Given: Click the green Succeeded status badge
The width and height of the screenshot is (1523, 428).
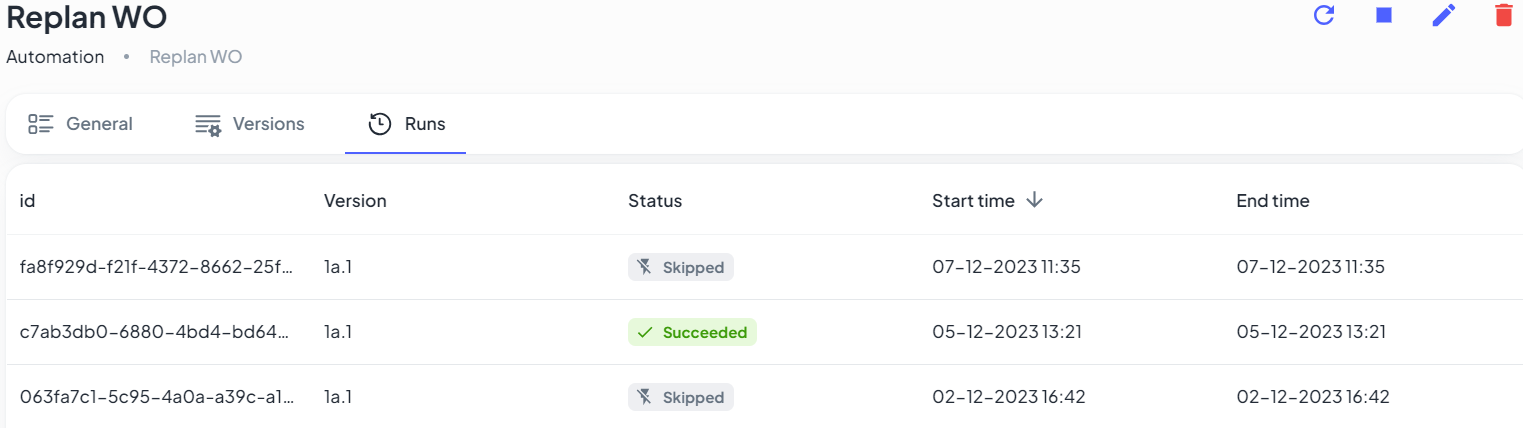Looking at the screenshot, I should pos(692,332).
